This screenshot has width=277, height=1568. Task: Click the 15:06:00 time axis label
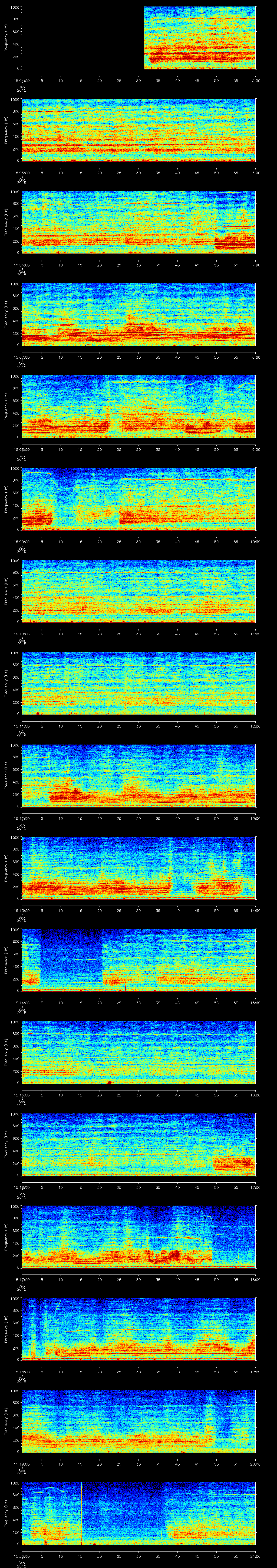tap(22, 265)
